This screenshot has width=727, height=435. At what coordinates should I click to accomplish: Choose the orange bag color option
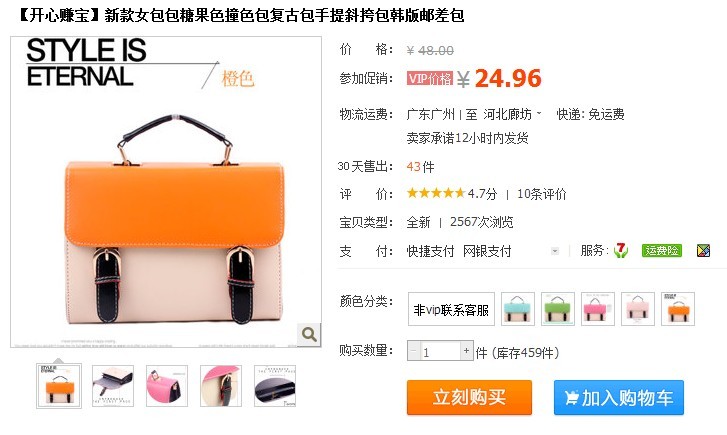pos(678,309)
